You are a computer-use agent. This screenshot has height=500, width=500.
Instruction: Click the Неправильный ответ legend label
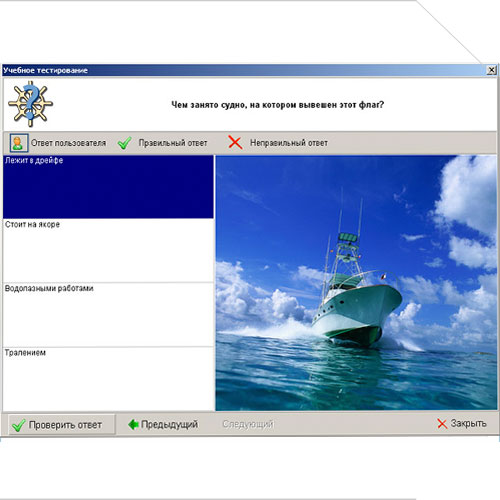(289, 143)
